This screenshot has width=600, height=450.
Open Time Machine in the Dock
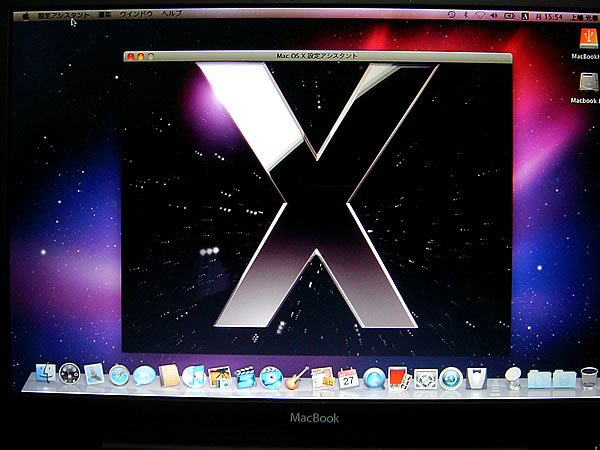pyautogui.click(x=451, y=378)
